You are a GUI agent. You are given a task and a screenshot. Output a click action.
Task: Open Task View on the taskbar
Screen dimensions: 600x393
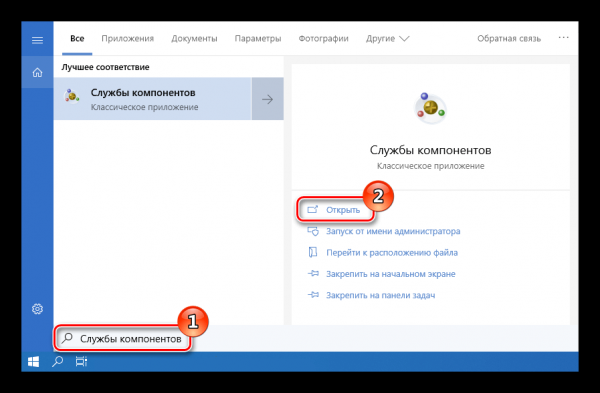tap(81, 362)
